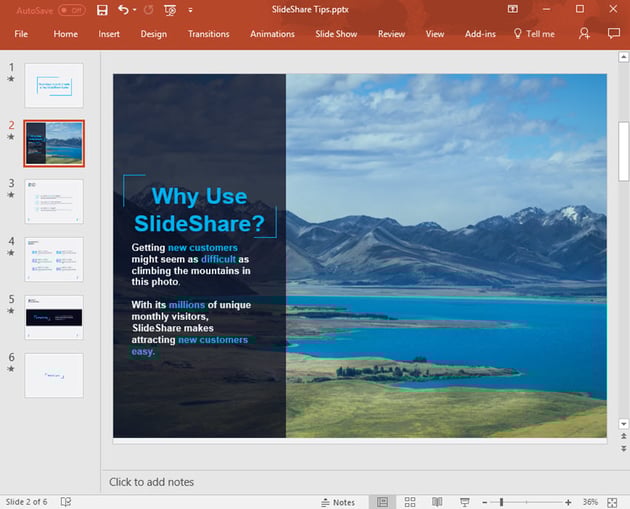
Task: Select slide 1 thumbnail
Action: [x=54, y=85]
